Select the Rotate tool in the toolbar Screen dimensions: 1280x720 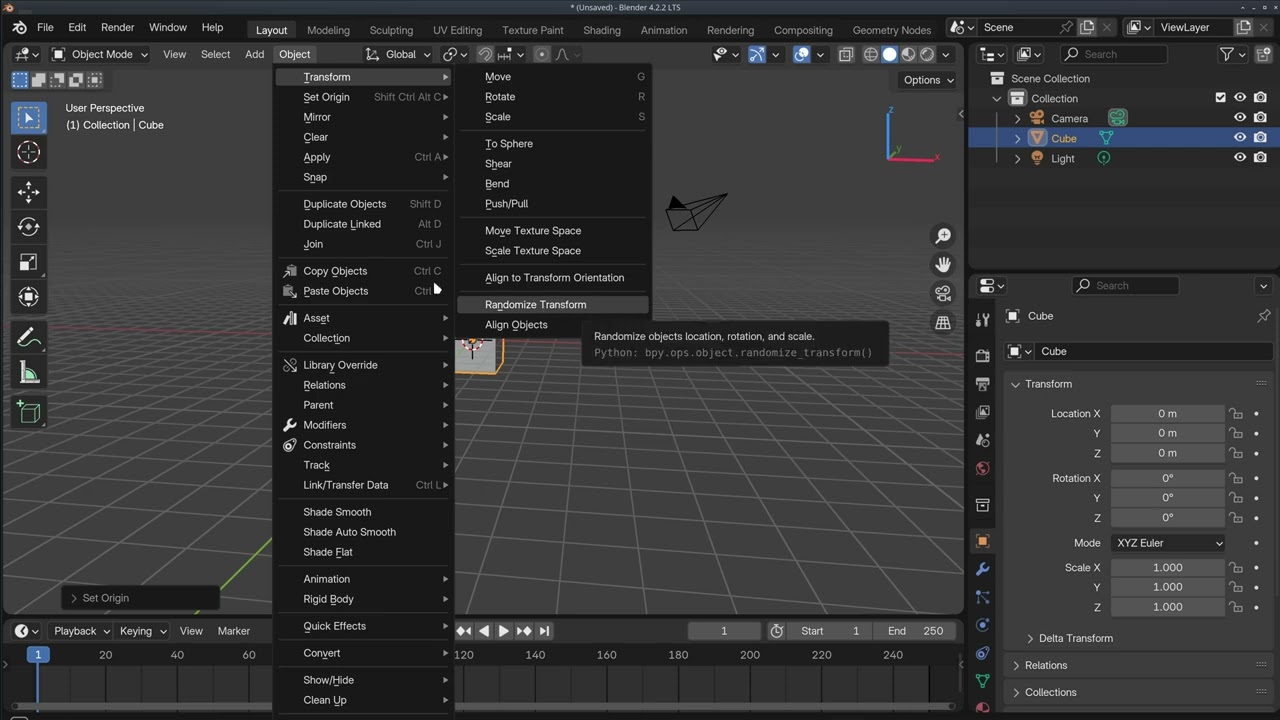pyautogui.click(x=28, y=226)
